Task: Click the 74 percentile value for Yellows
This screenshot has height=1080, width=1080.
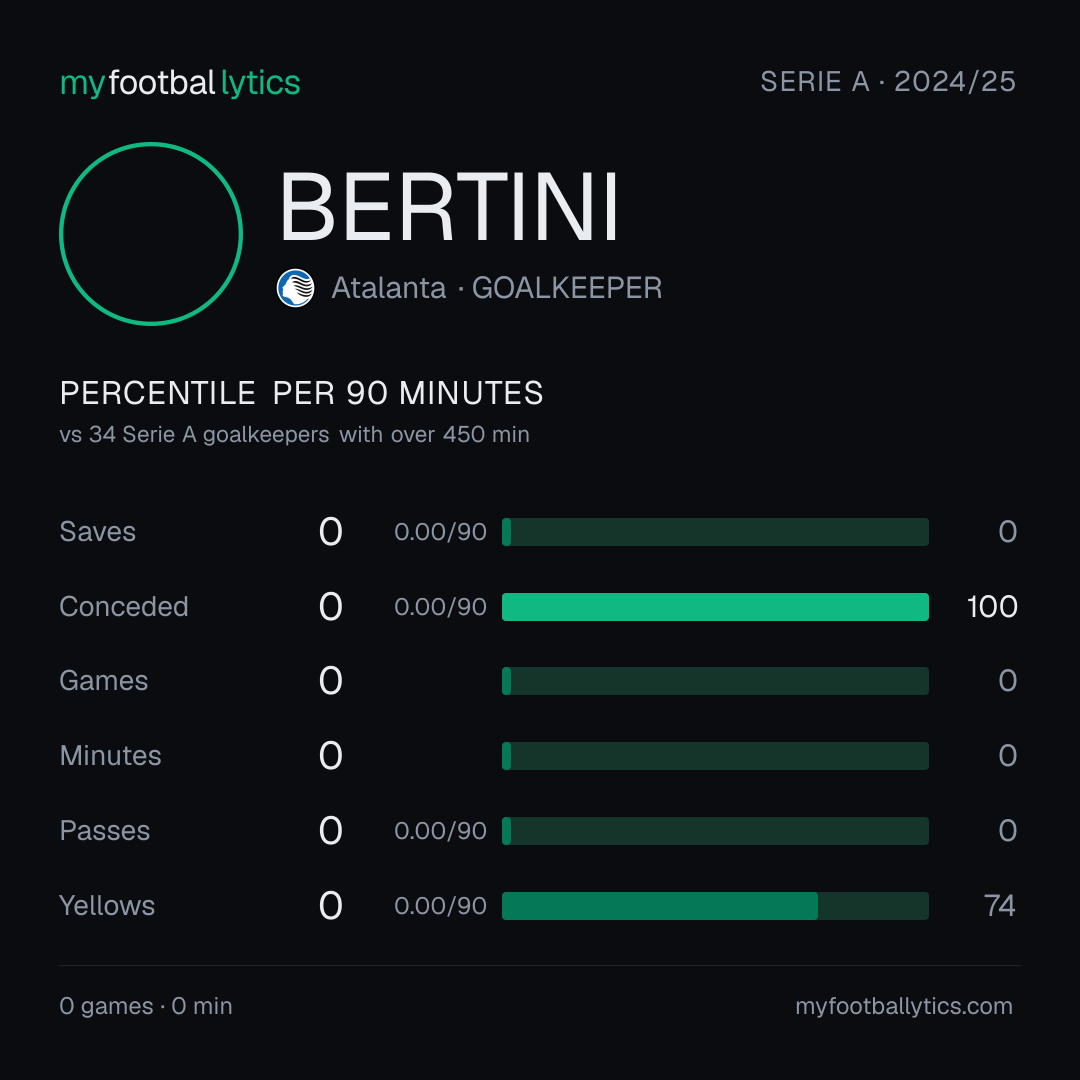Action: tap(999, 906)
